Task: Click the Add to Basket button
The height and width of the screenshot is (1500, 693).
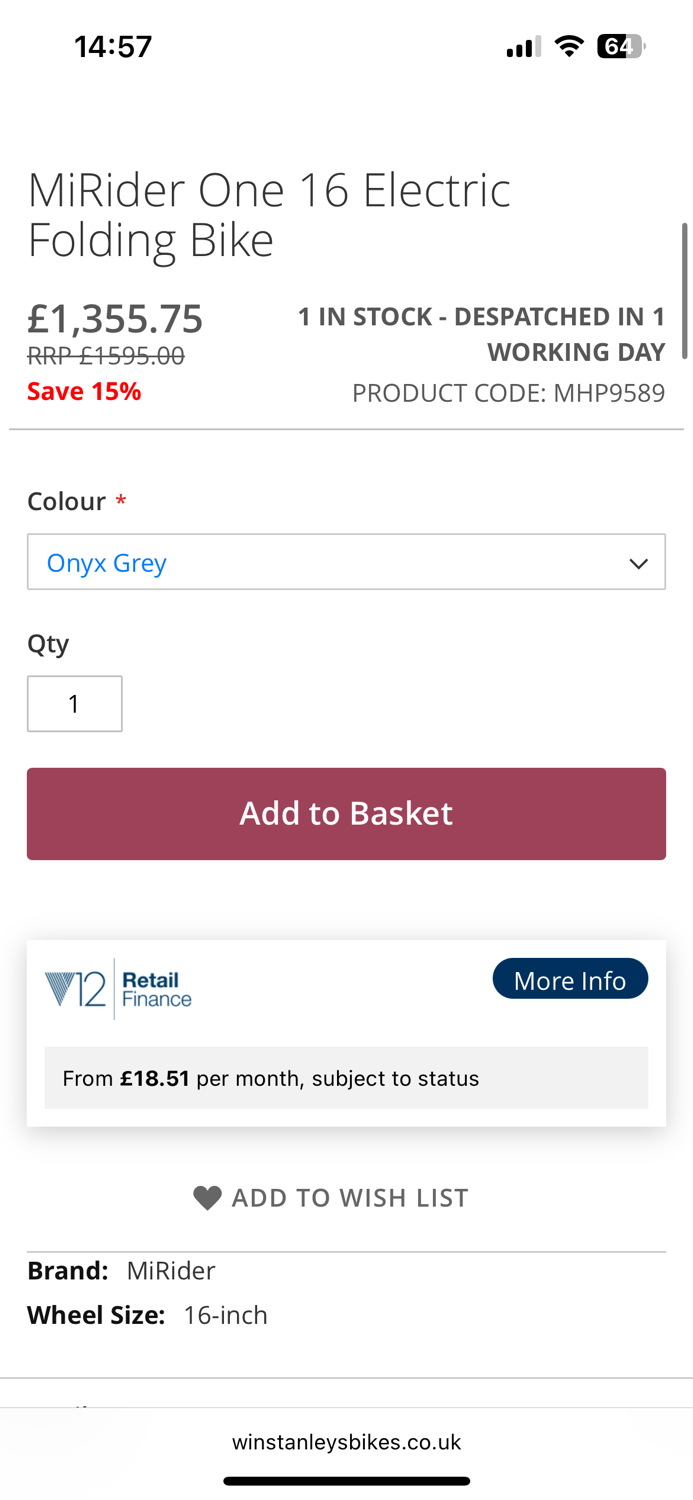Action: coord(346,814)
